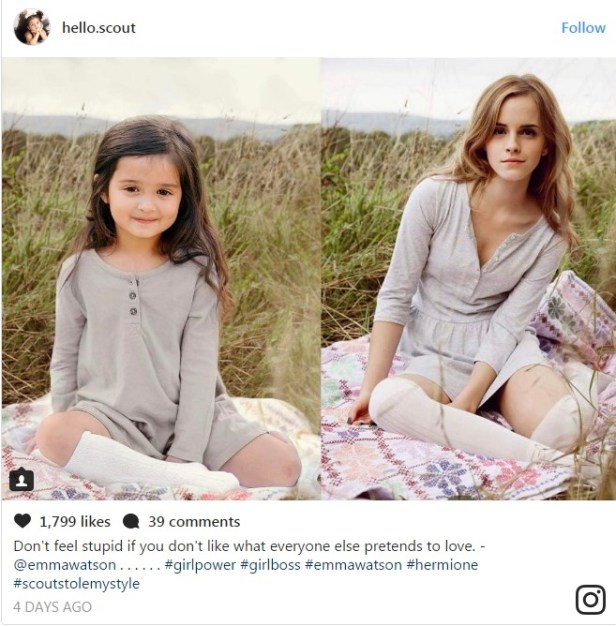The image size is (616, 626).
Task: Follow the hello.scout account
Action: click(583, 28)
